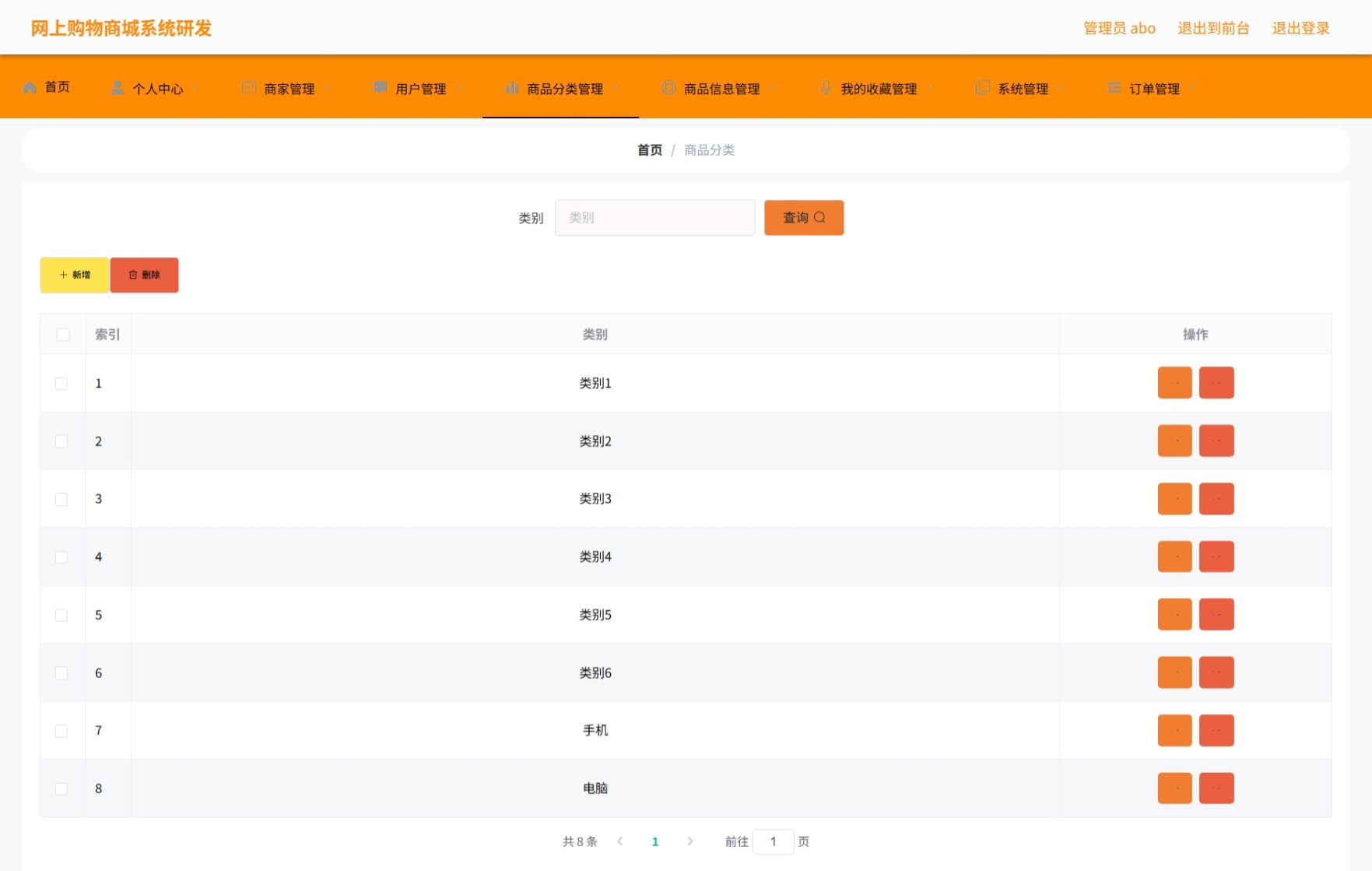Click orange edit button in 类别3 row
This screenshot has height=871, width=1372.
(x=1175, y=499)
